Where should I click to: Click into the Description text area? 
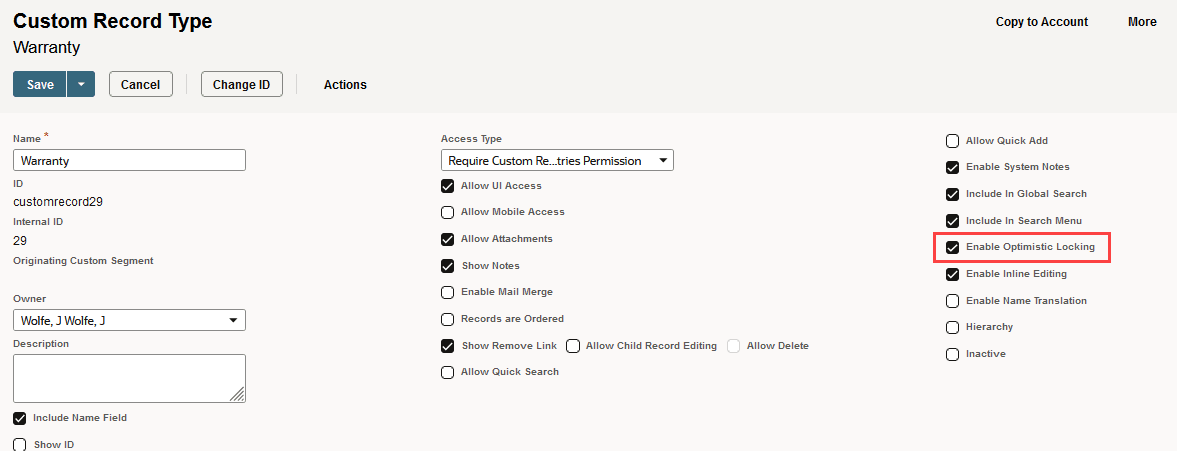[x=129, y=378]
